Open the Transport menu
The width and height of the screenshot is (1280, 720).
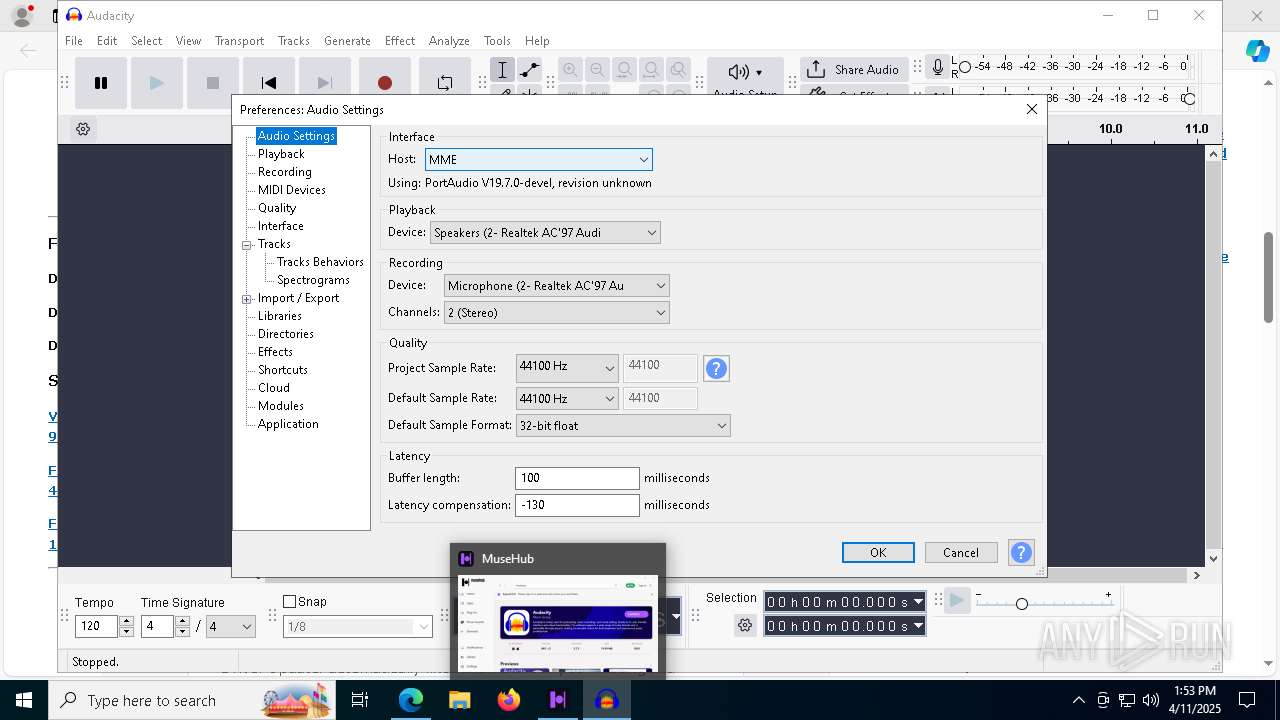pos(239,41)
